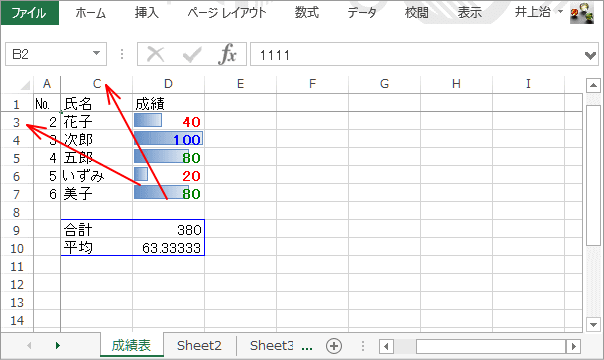Click the user account picture
The height and width of the screenshot is (360, 604).
pyautogui.click(x=582, y=13)
